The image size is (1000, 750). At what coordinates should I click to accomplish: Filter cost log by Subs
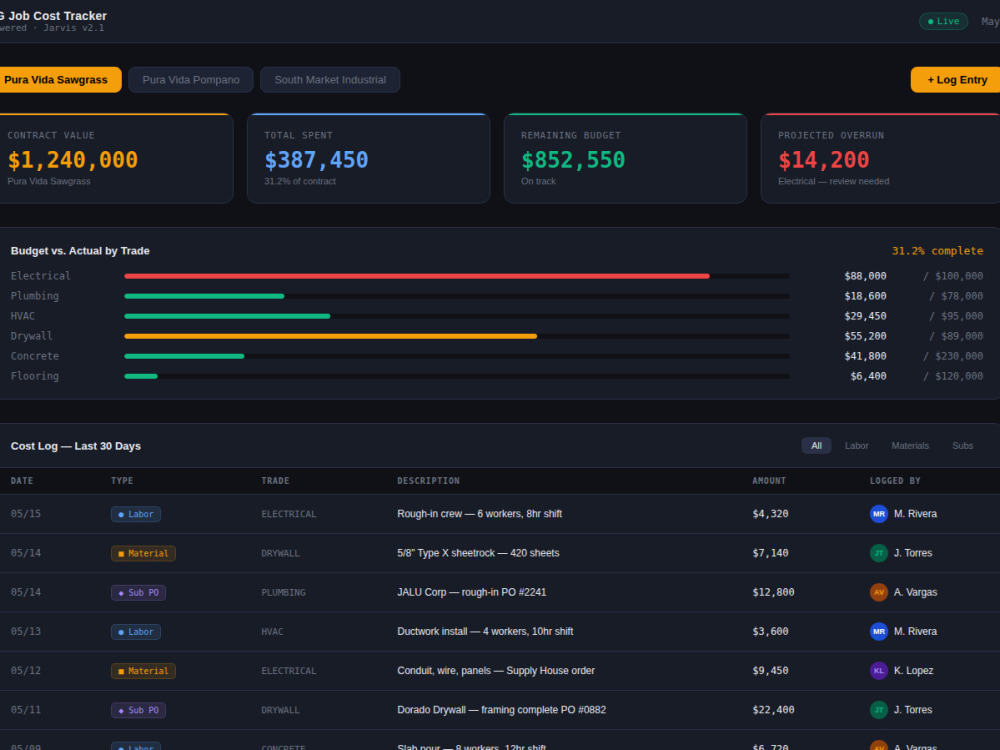pyautogui.click(x=962, y=446)
